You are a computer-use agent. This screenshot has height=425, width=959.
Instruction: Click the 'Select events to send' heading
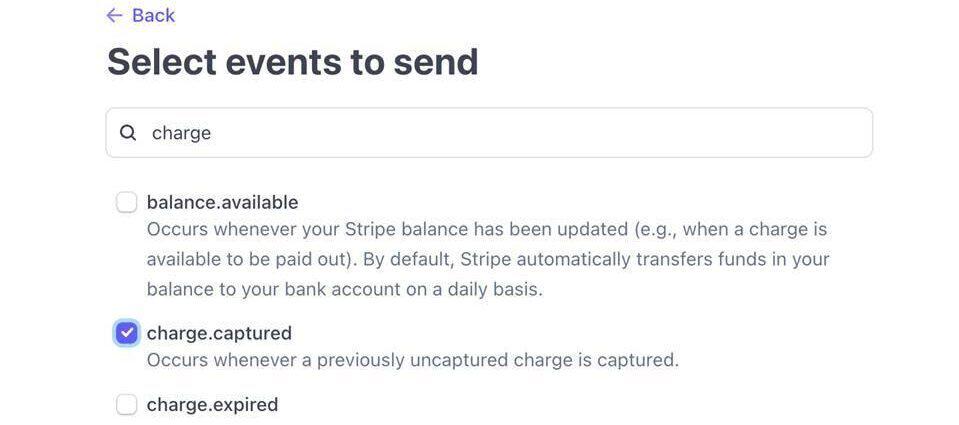[292, 62]
